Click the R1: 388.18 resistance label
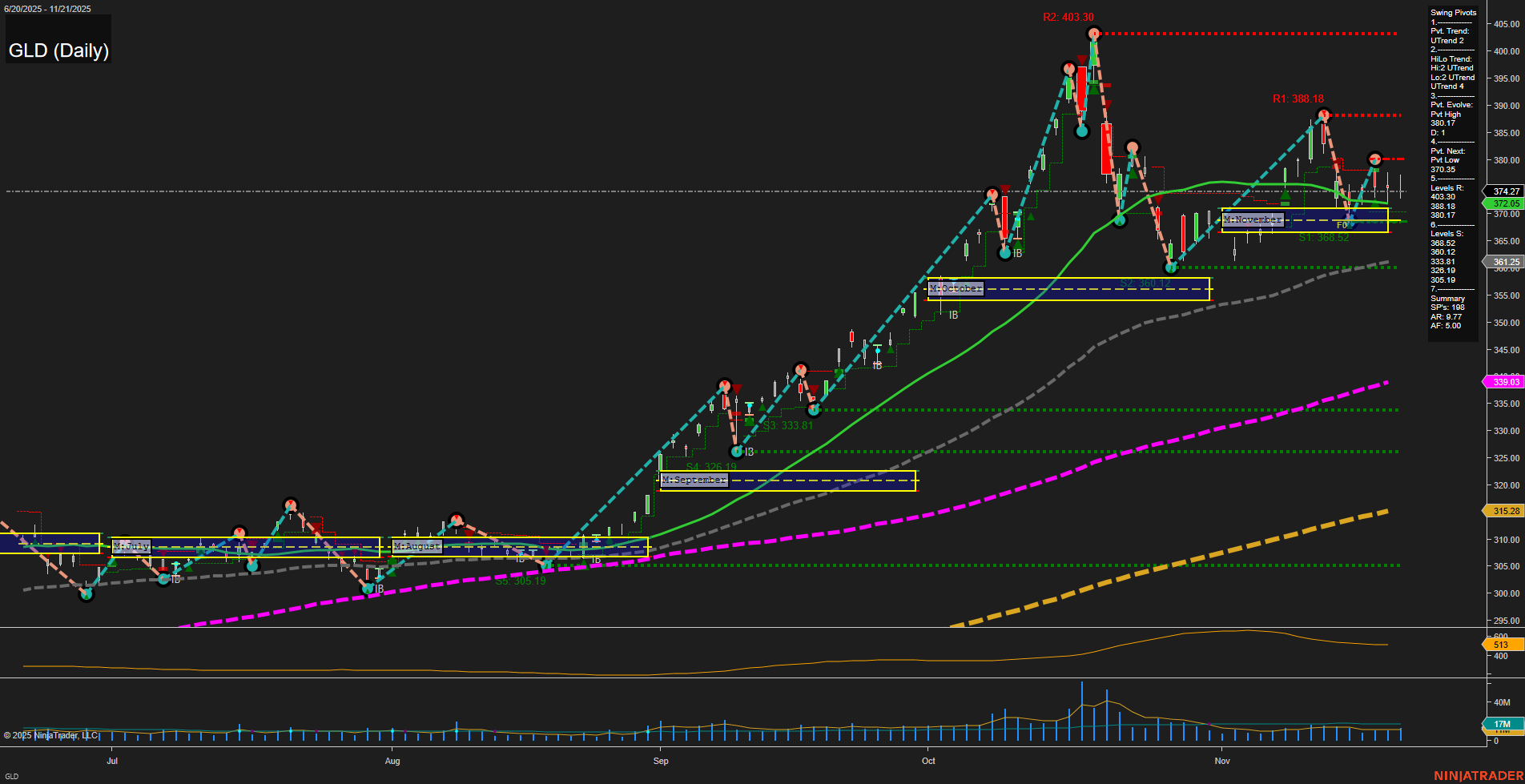 coord(1298,99)
